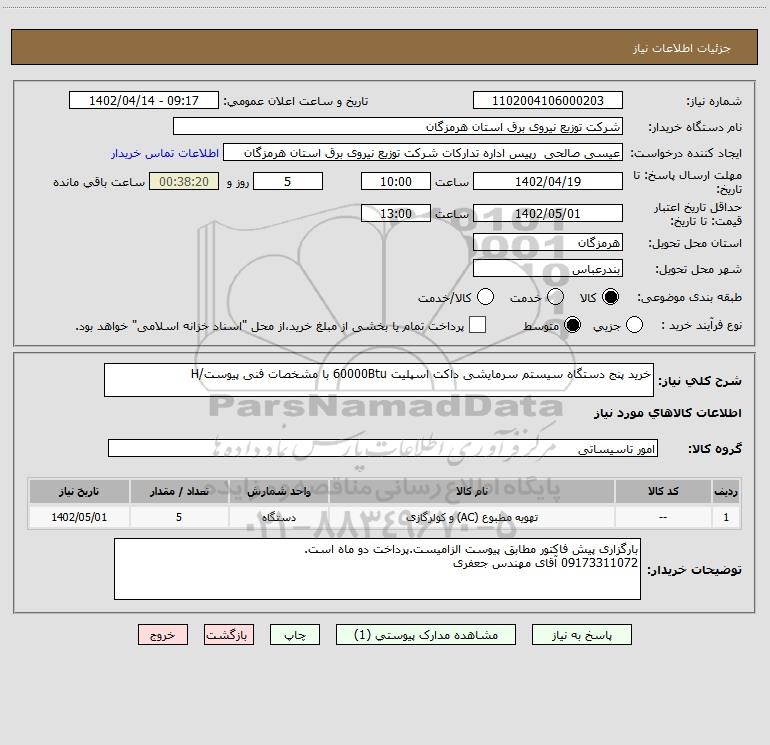770x745 pixels.
Task: Click the ردیف column header
Action: pyautogui.click(x=726, y=492)
